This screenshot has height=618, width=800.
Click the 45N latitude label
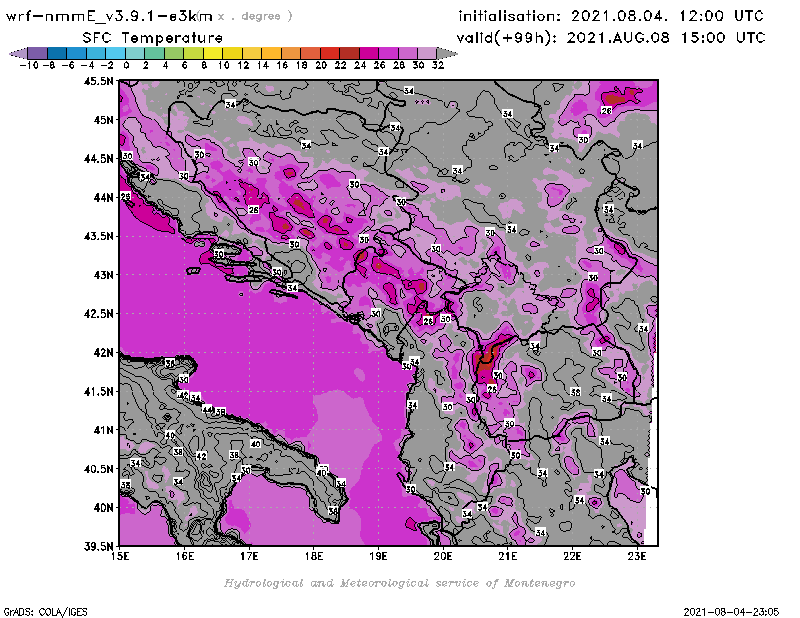tap(103, 120)
